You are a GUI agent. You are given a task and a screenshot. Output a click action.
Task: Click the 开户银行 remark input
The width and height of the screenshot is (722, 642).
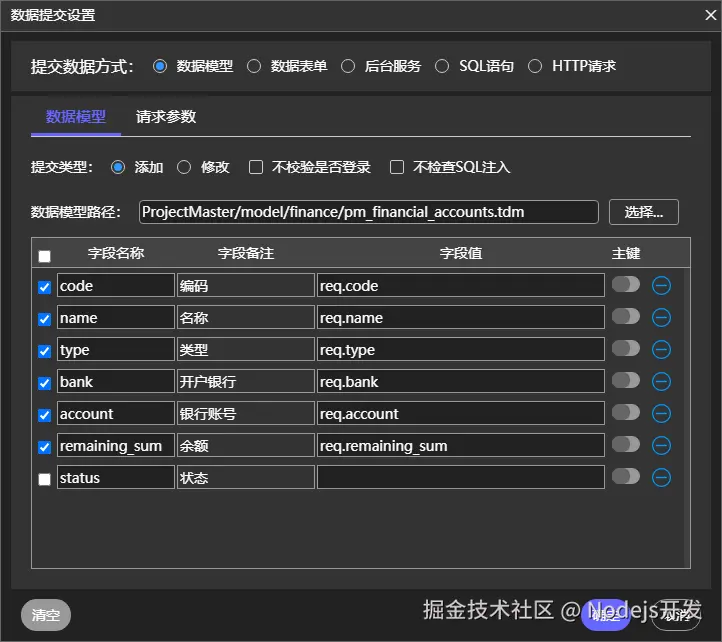tap(246, 381)
